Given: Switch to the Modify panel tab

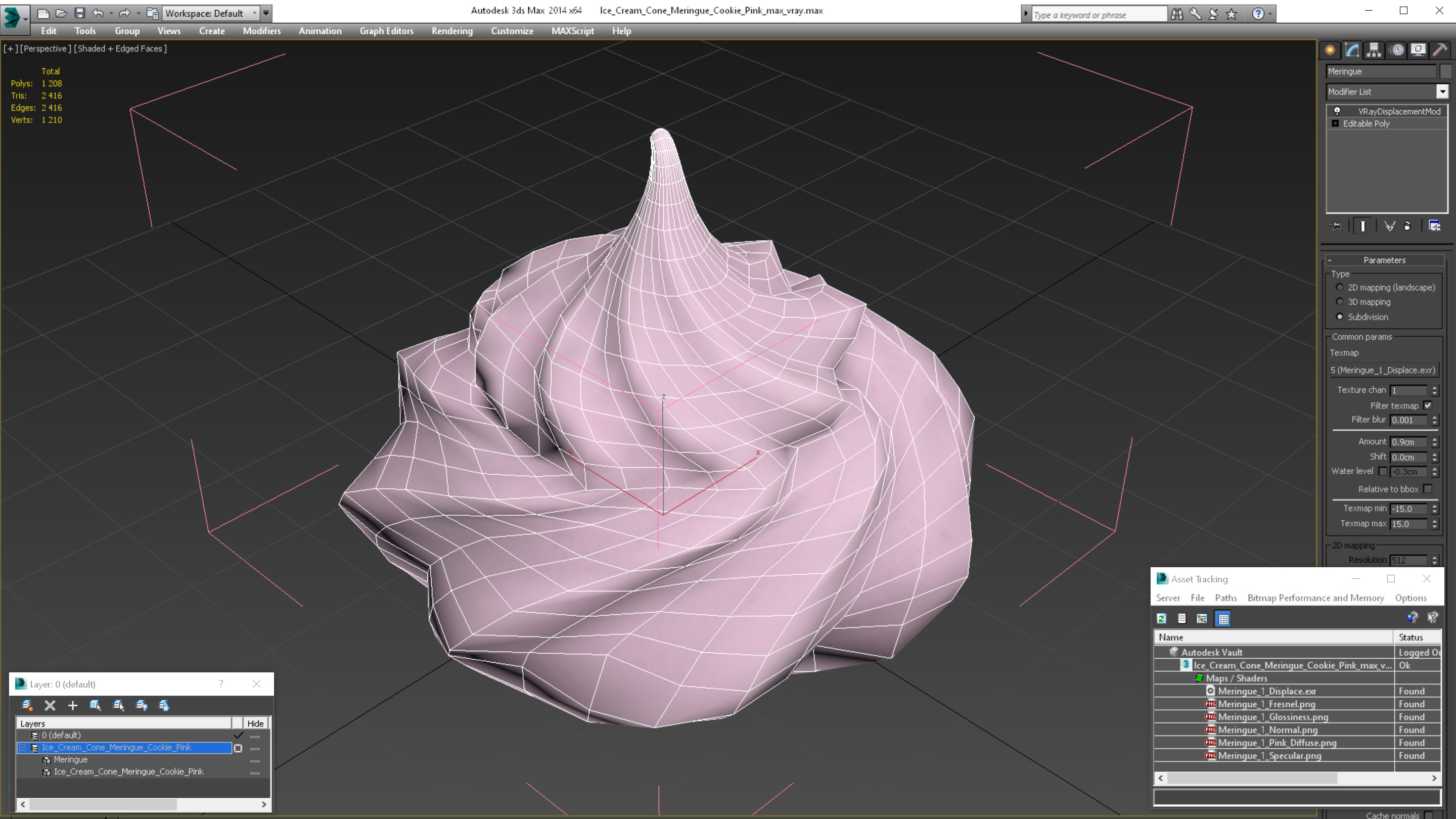Looking at the screenshot, I should tap(1352, 51).
